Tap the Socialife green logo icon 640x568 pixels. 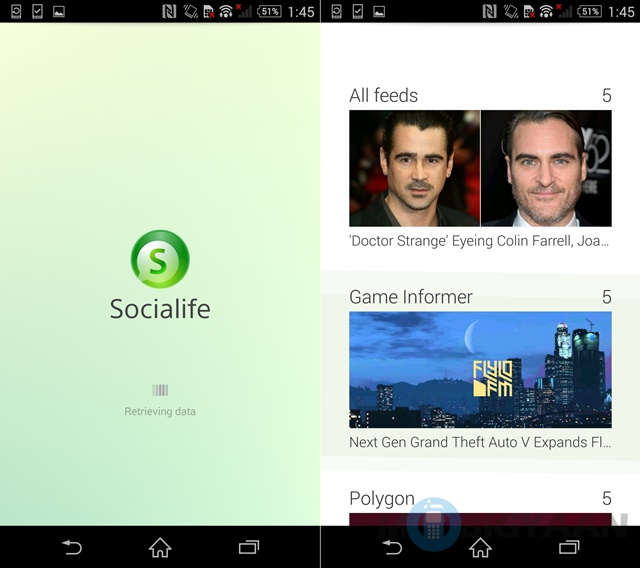160,259
